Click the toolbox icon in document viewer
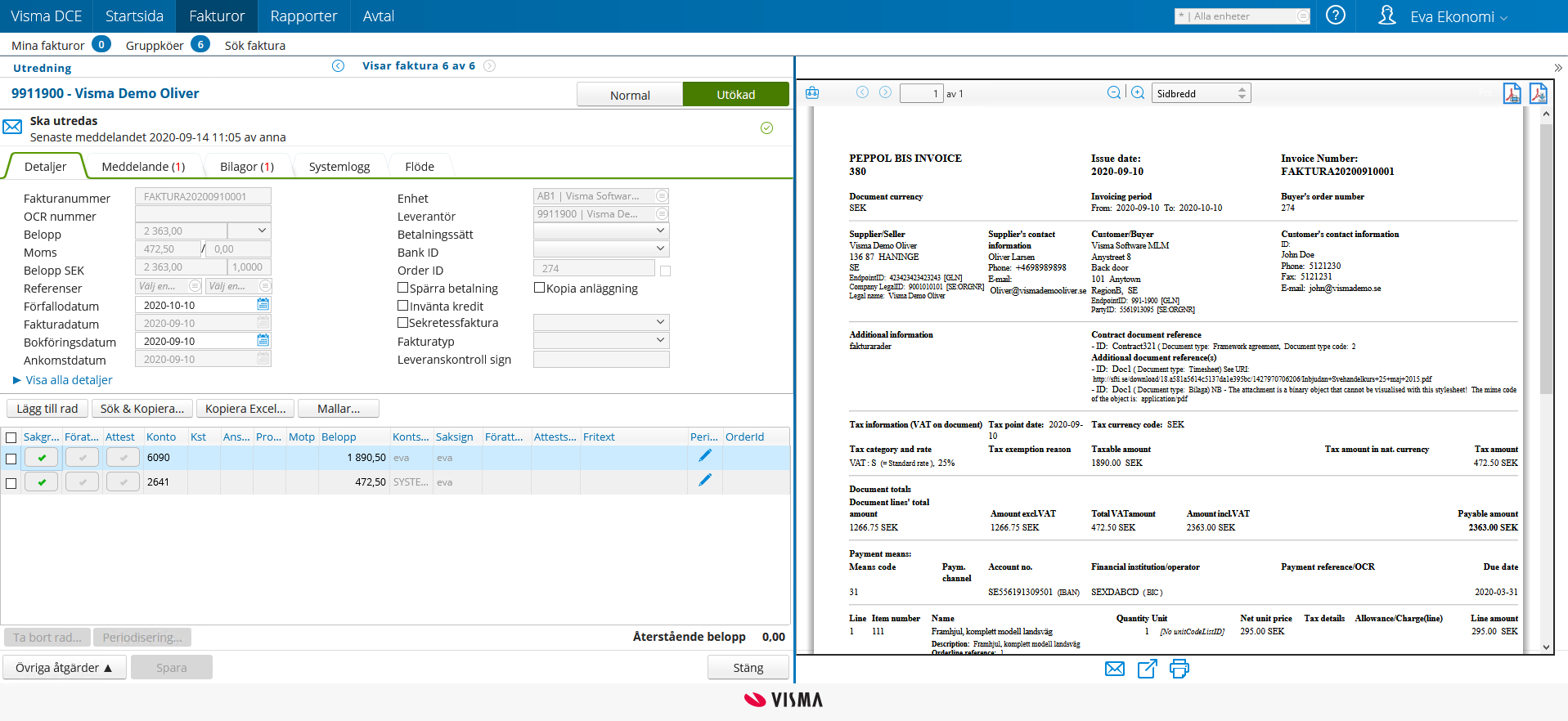This screenshot has width=1568, height=721. 812,93
